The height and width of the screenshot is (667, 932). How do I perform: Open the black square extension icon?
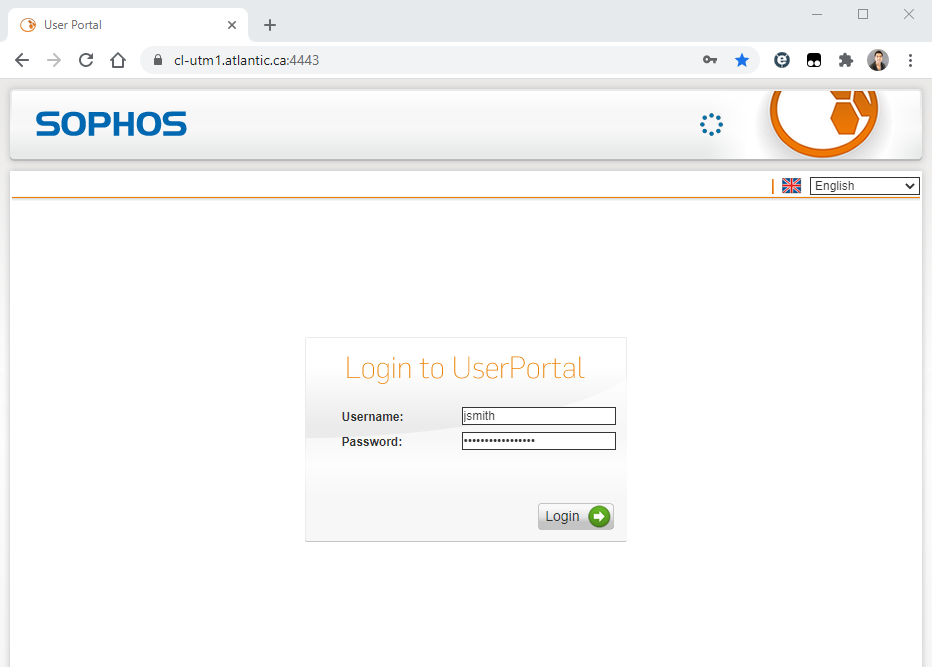(814, 60)
